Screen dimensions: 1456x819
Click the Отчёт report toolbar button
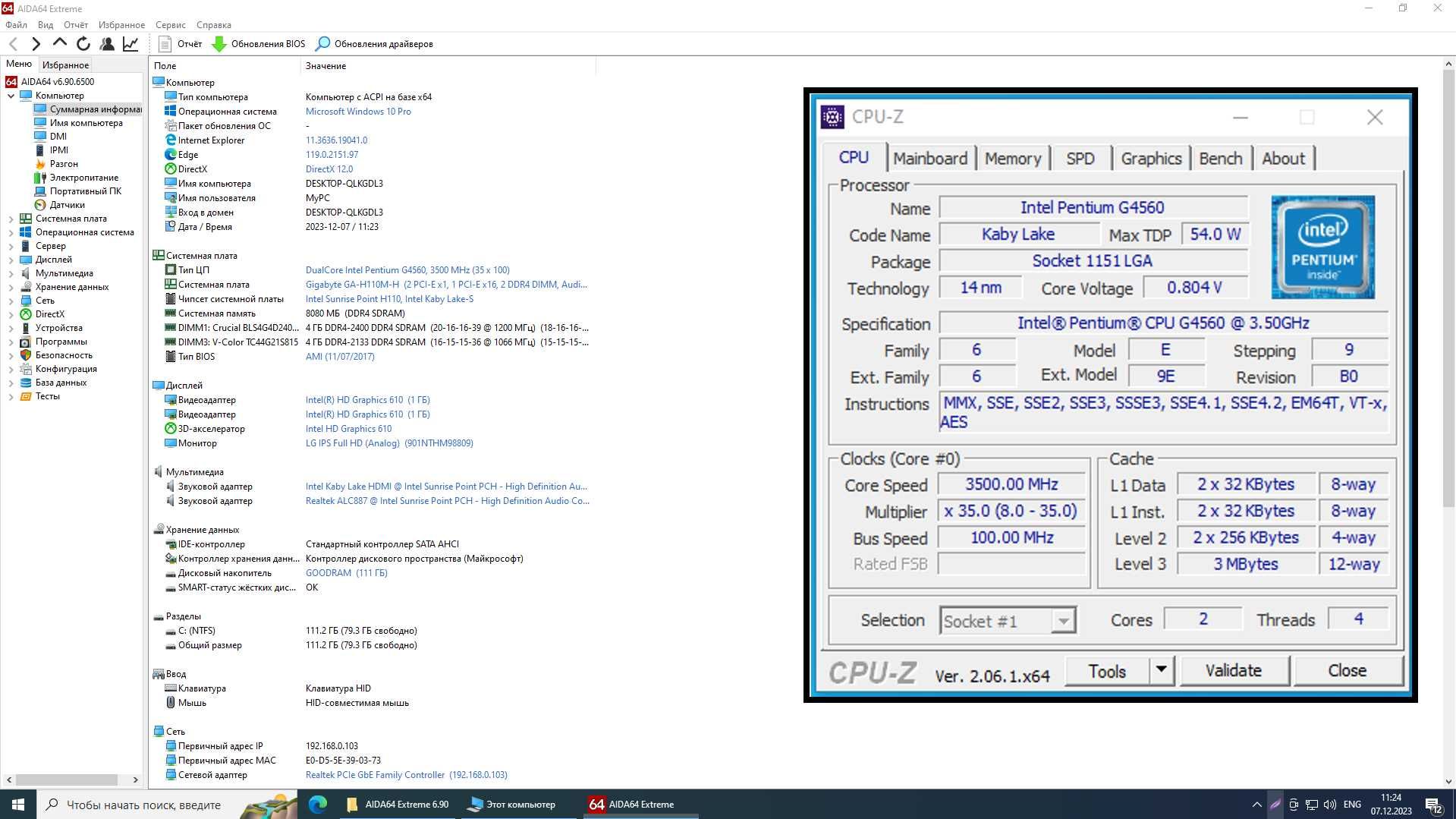coord(180,44)
